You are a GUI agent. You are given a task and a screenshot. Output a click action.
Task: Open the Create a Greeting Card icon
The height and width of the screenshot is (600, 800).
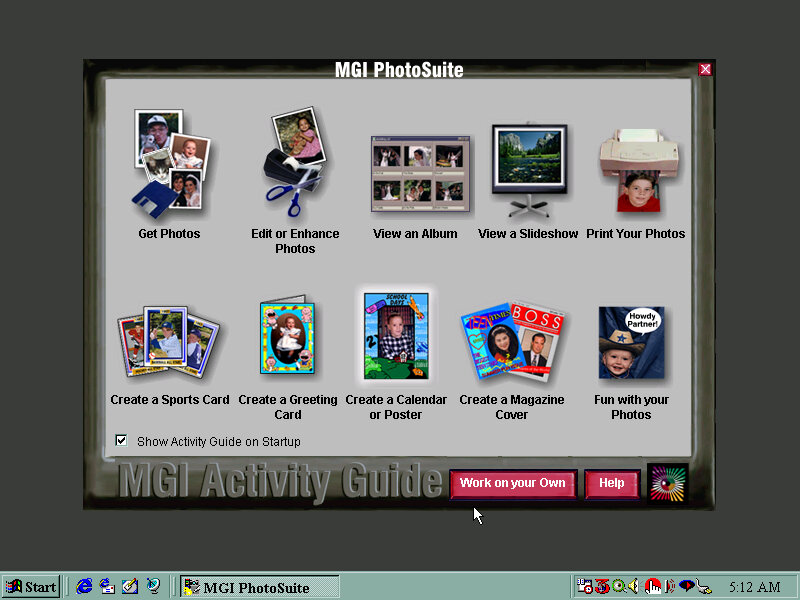click(288, 339)
